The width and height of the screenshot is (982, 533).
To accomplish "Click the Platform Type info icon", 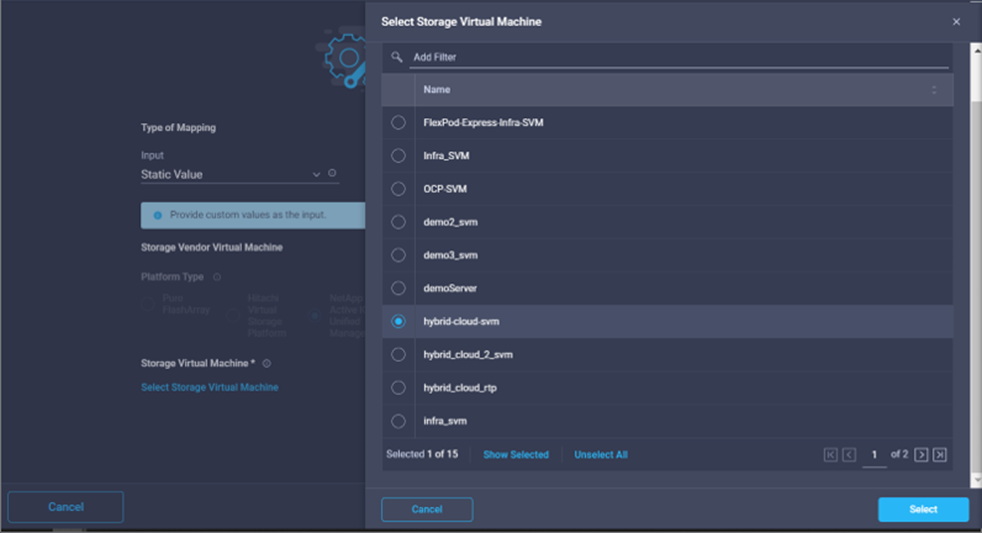I will pos(217,277).
